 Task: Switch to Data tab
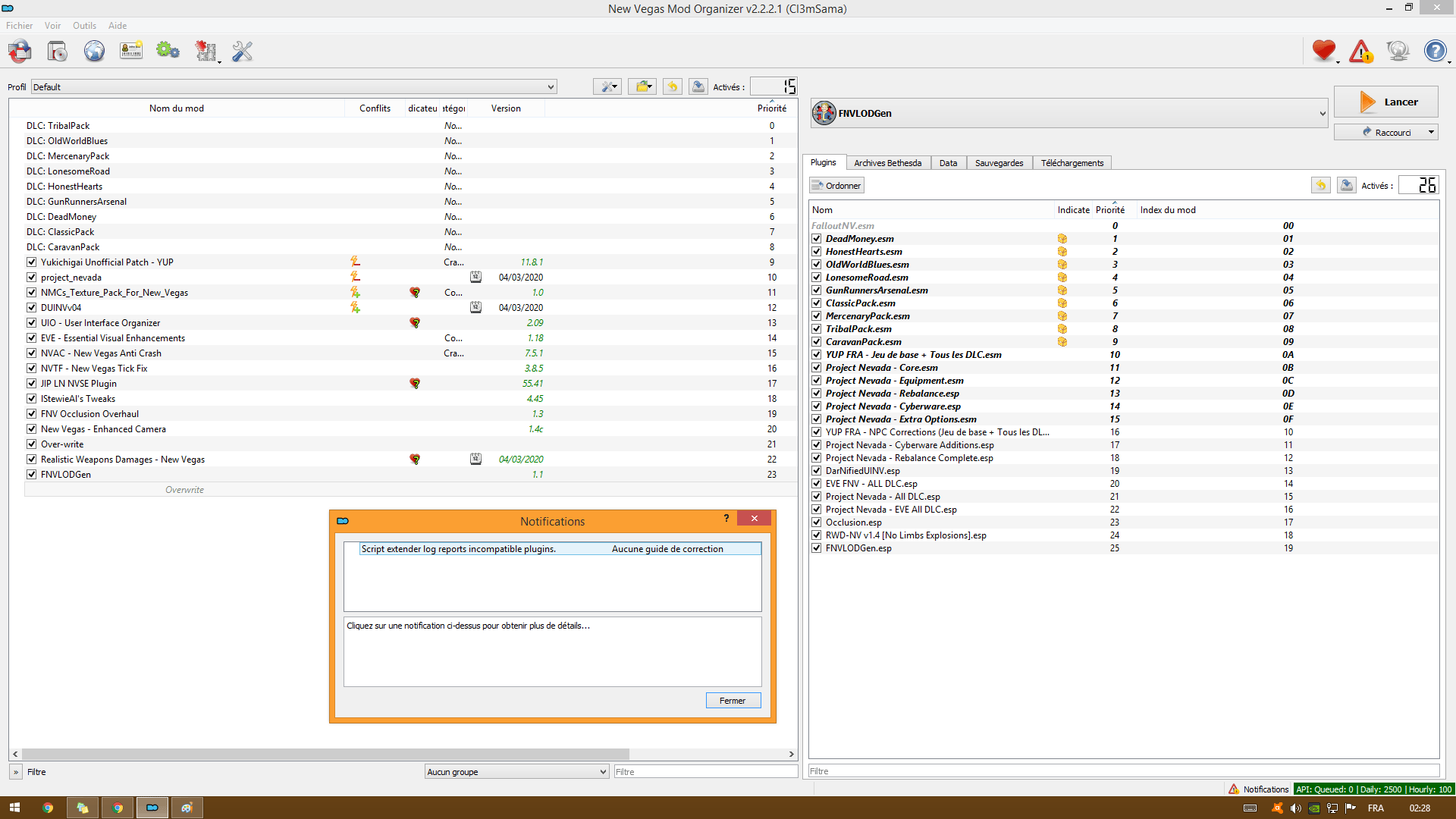click(x=948, y=163)
